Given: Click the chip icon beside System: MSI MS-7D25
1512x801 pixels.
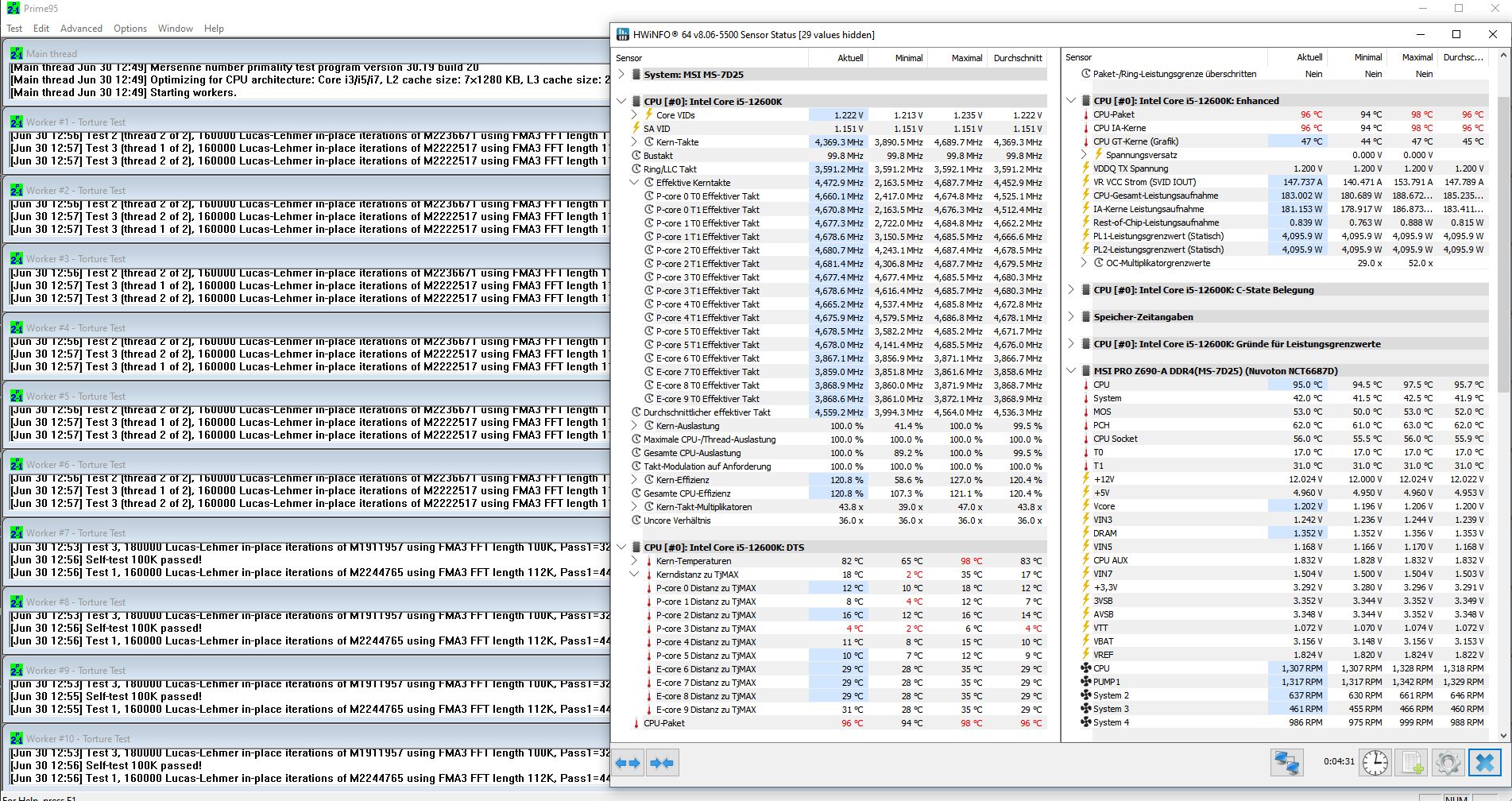Looking at the screenshot, I should click(x=636, y=75).
